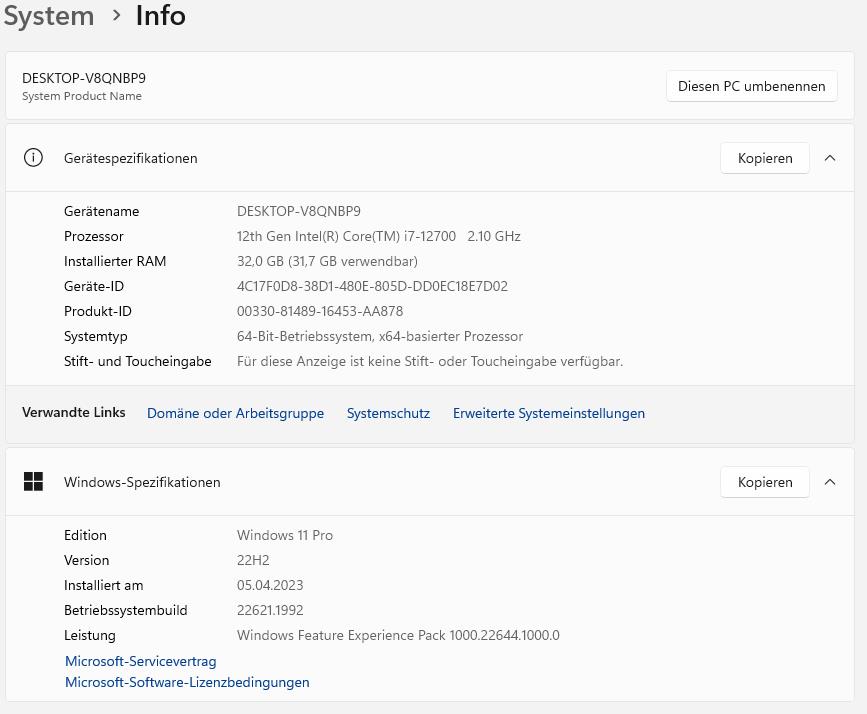Screen dimensions: 867x714
Task: Click the Version label
Action: pyautogui.click(x=86, y=560)
